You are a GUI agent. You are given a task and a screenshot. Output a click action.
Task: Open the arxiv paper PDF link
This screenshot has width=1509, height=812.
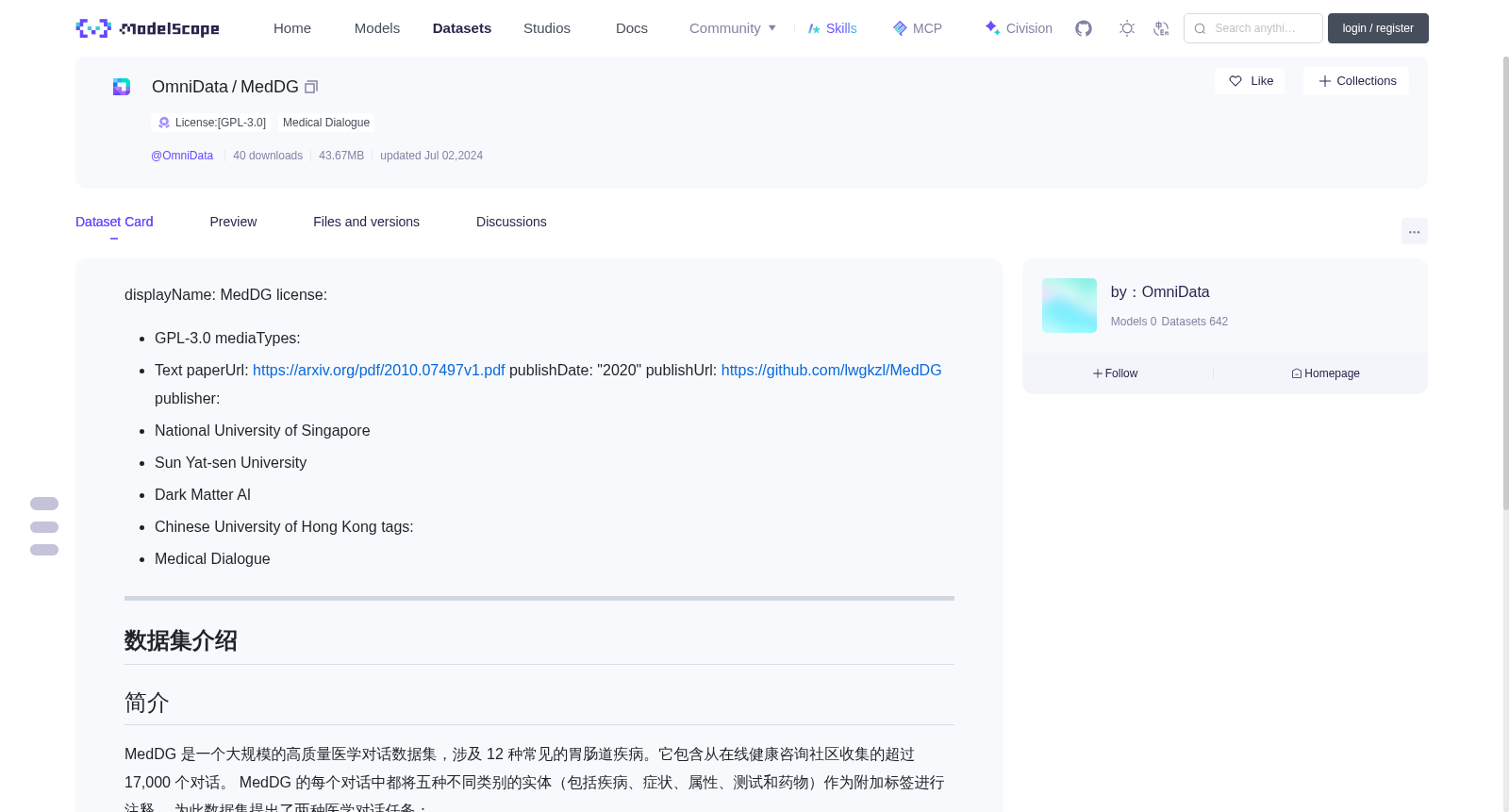379,371
